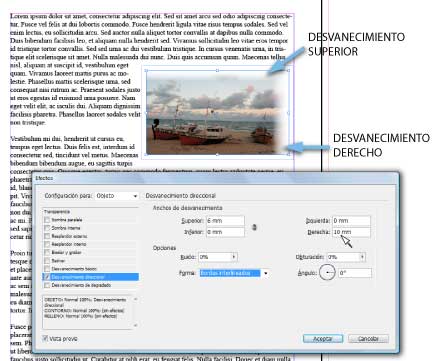Enable the Sombra interna effect checkbox
The width and height of the screenshot is (440, 361).
(x=47, y=228)
